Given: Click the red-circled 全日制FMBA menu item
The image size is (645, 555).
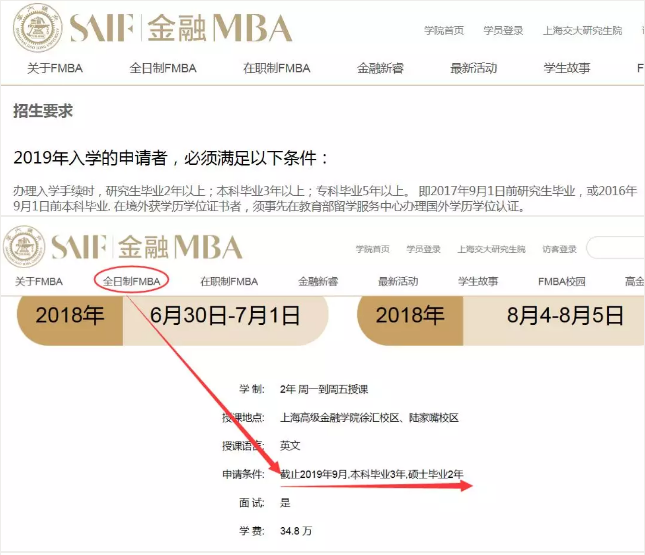Looking at the screenshot, I should 131,281.
